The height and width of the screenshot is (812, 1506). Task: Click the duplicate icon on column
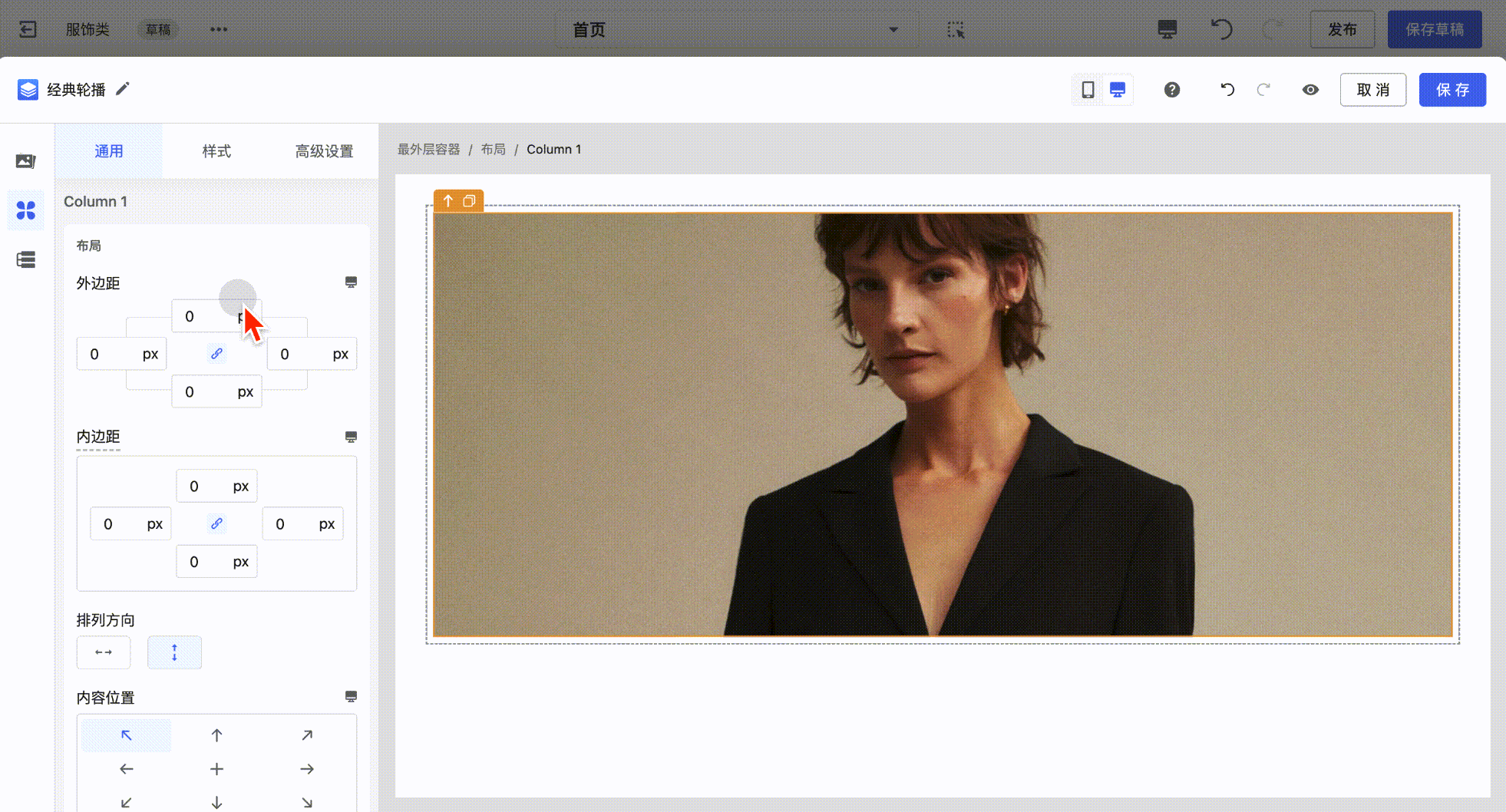469,201
